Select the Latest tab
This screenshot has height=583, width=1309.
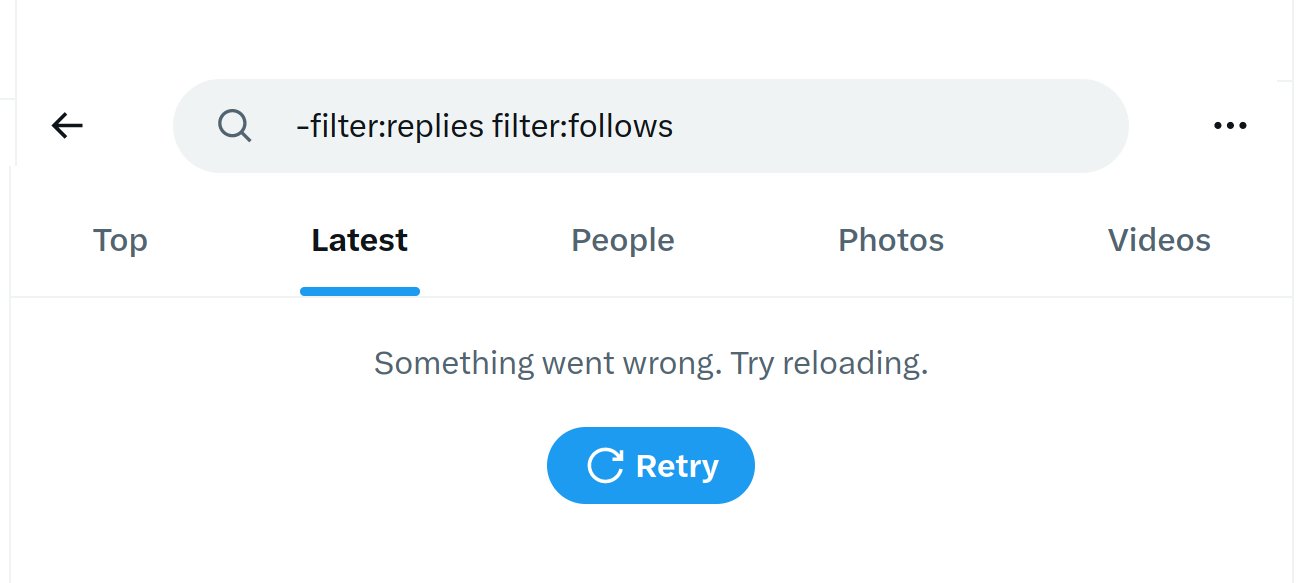pos(360,240)
